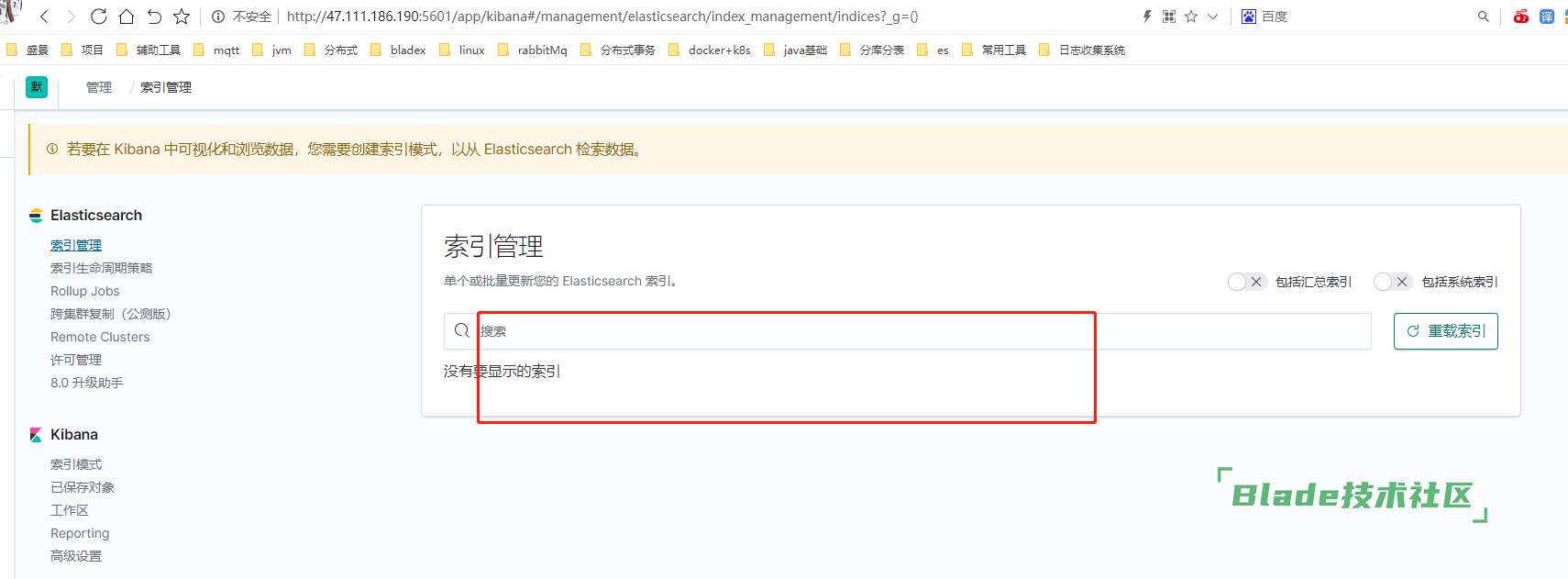Click the favorites star inside the address bar
This screenshot has width=1568, height=579.
click(x=1191, y=17)
